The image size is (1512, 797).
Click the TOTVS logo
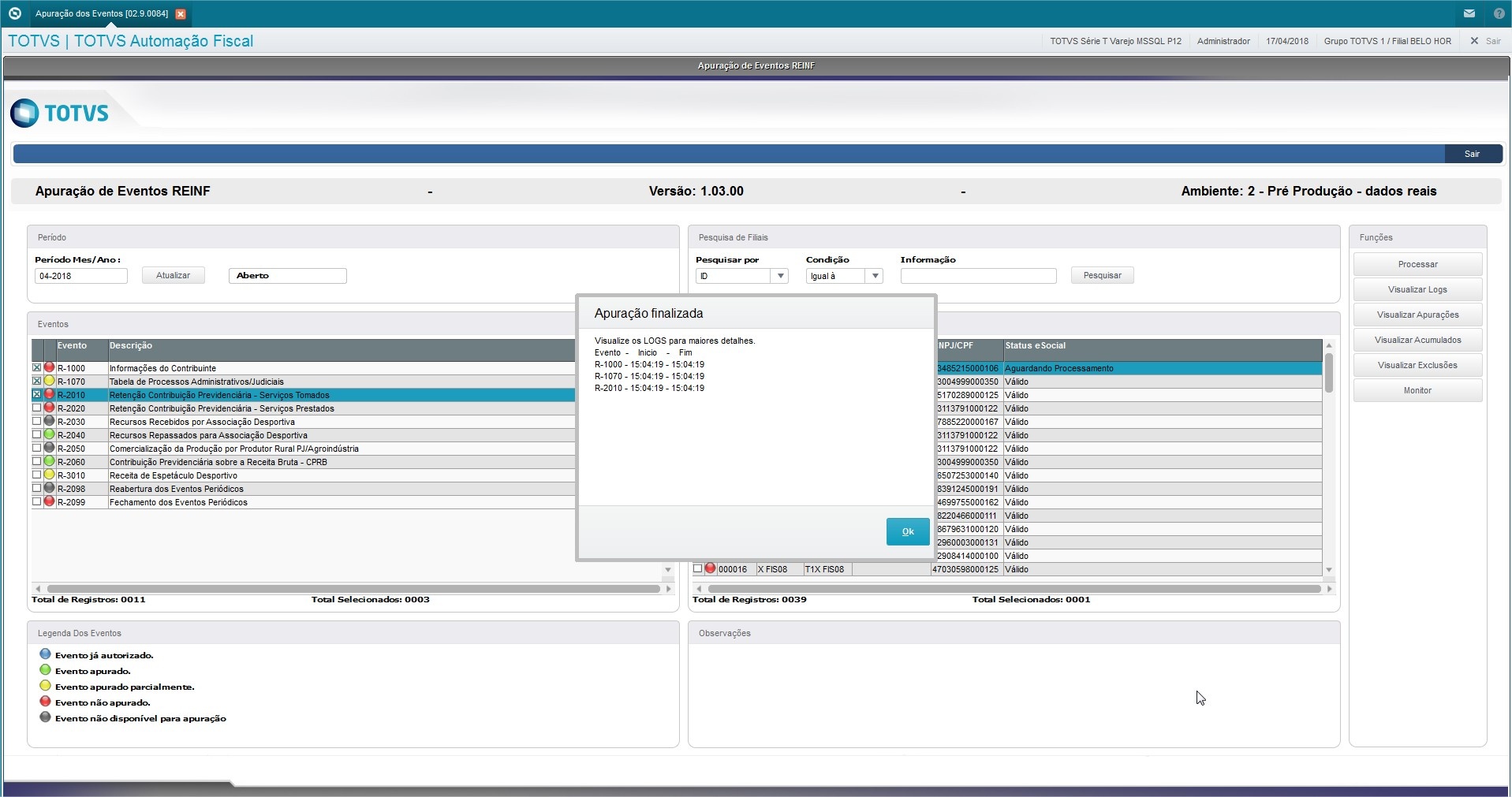(60, 113)
